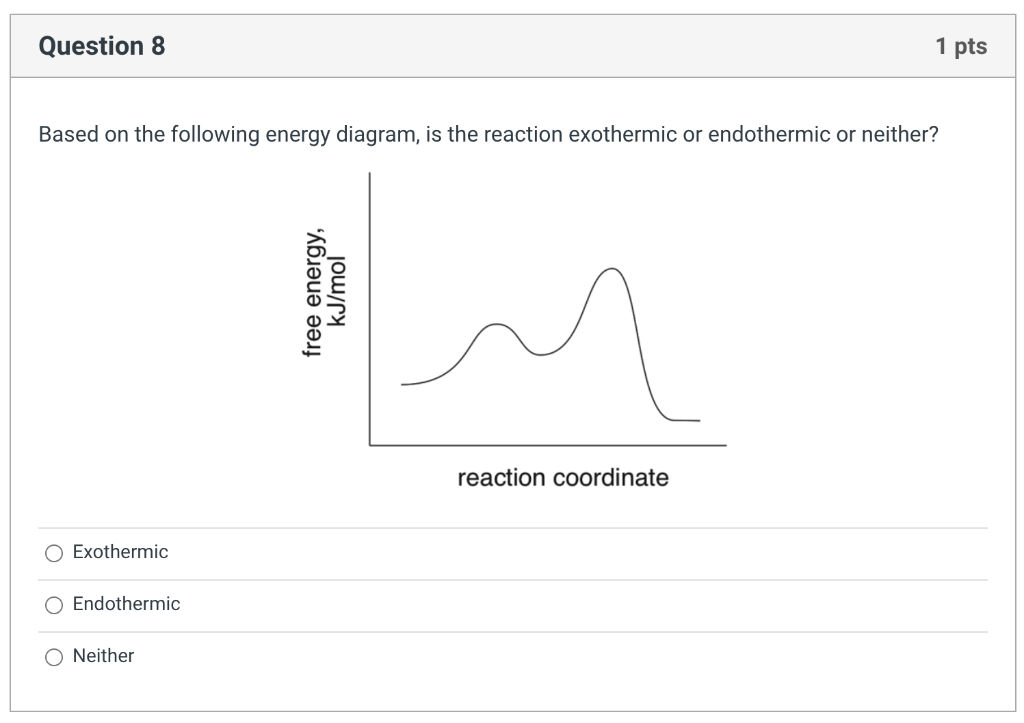Screen dimensions: 1024x723
Task: Click the Endothermic answer label text
Action: coord(125,604)
